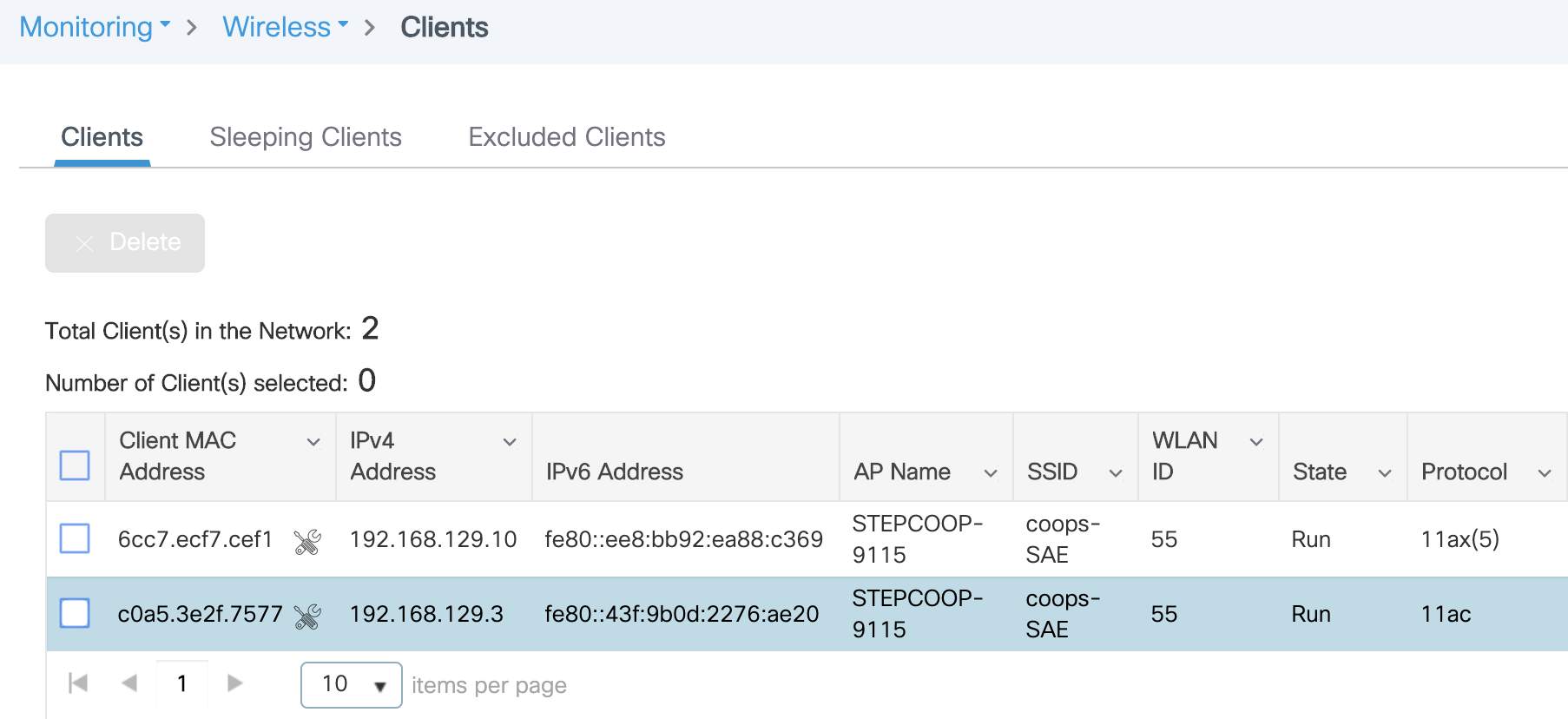Open the items per page dropdown
The width and height of the screenshot is (1568, 719).
pos(351,685)
